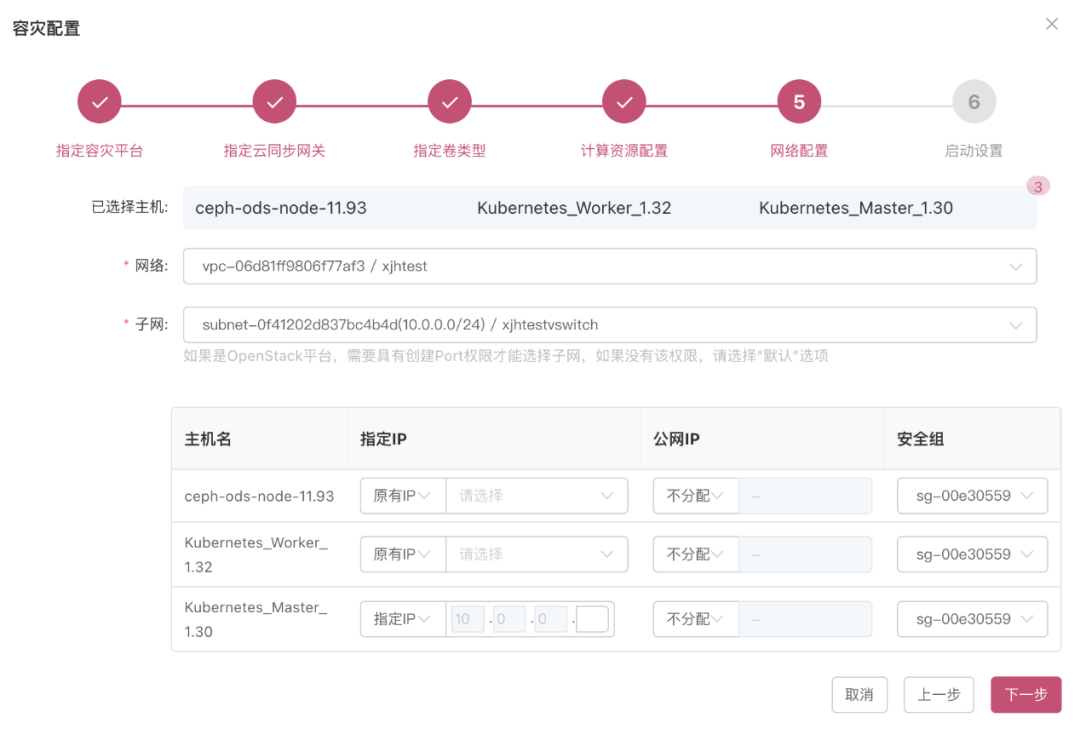Click the 上一步 button

(938, 695)
